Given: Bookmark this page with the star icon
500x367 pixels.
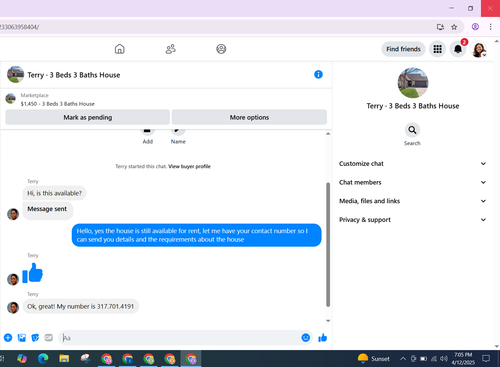Looking at the screenshot, I should [x=454, y=27].
